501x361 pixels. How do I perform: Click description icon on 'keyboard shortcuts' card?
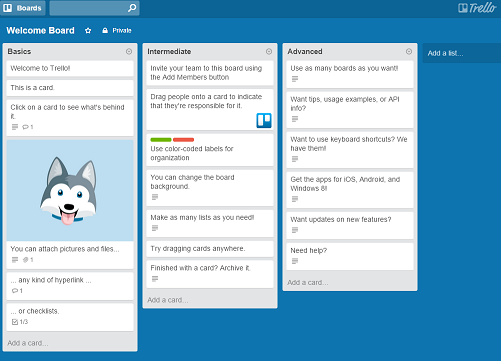(x=295, y=159)
